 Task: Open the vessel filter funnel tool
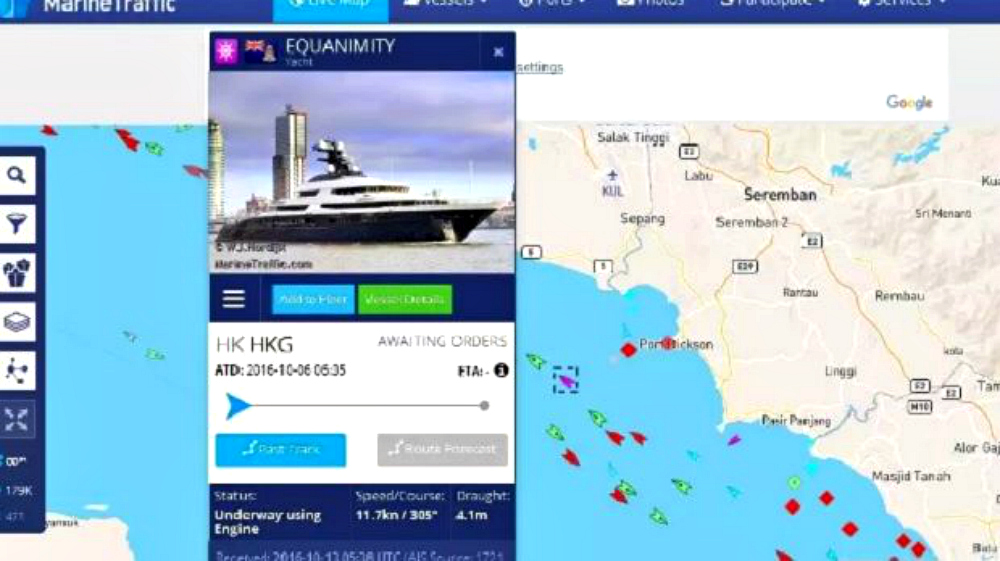tap(17, 224)
